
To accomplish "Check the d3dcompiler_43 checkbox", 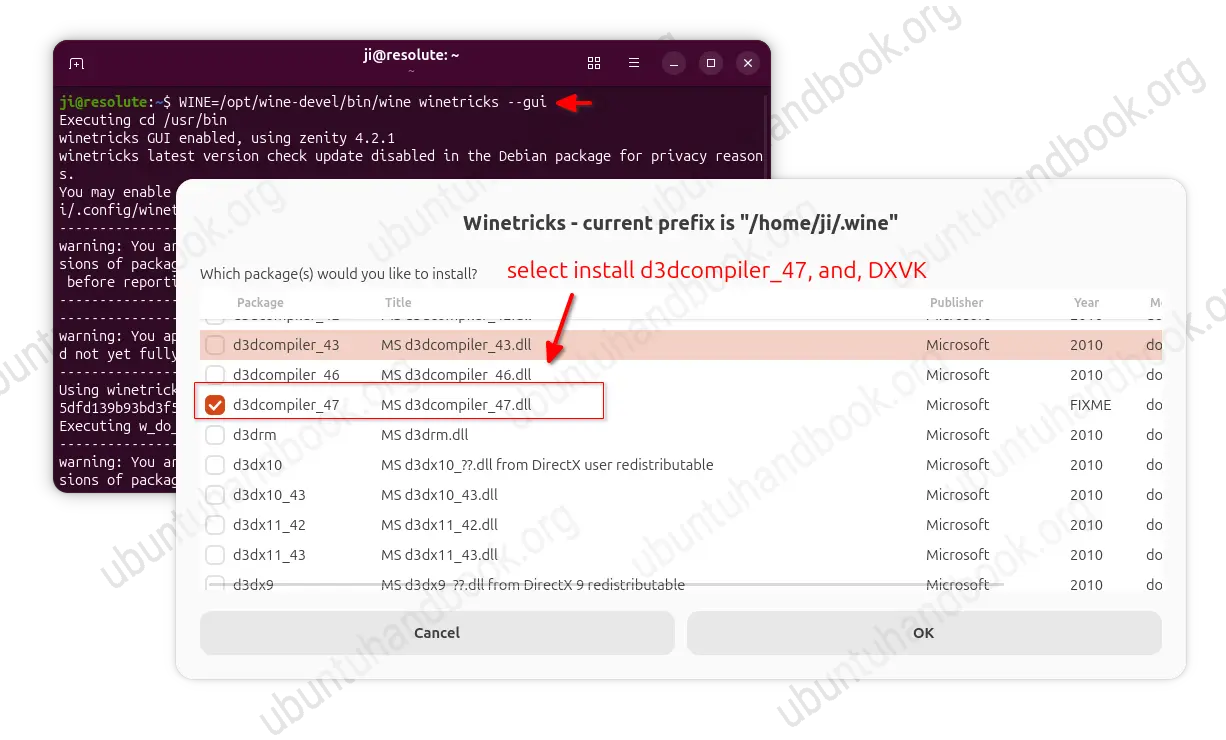I will click(x=215, y=345).
